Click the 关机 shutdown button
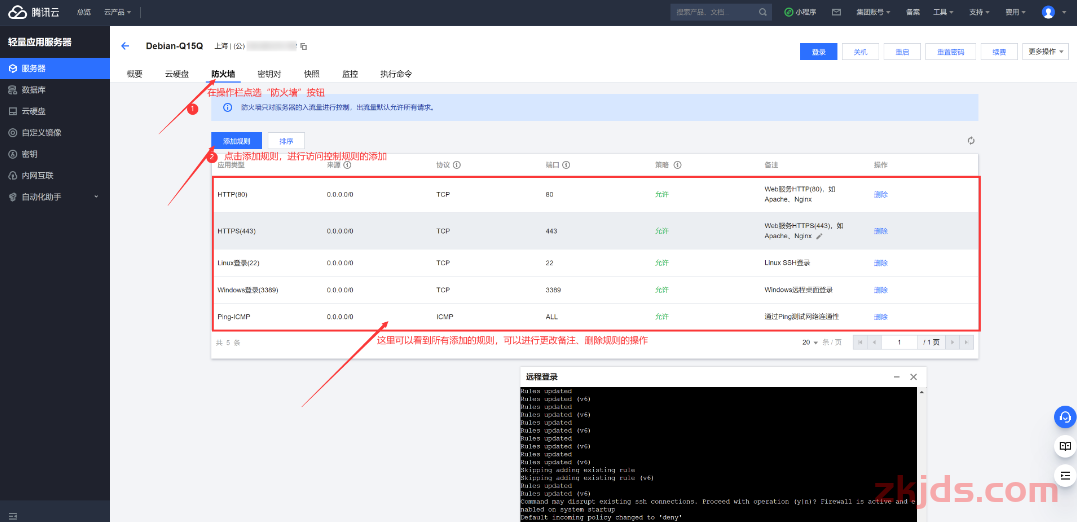 861,52
